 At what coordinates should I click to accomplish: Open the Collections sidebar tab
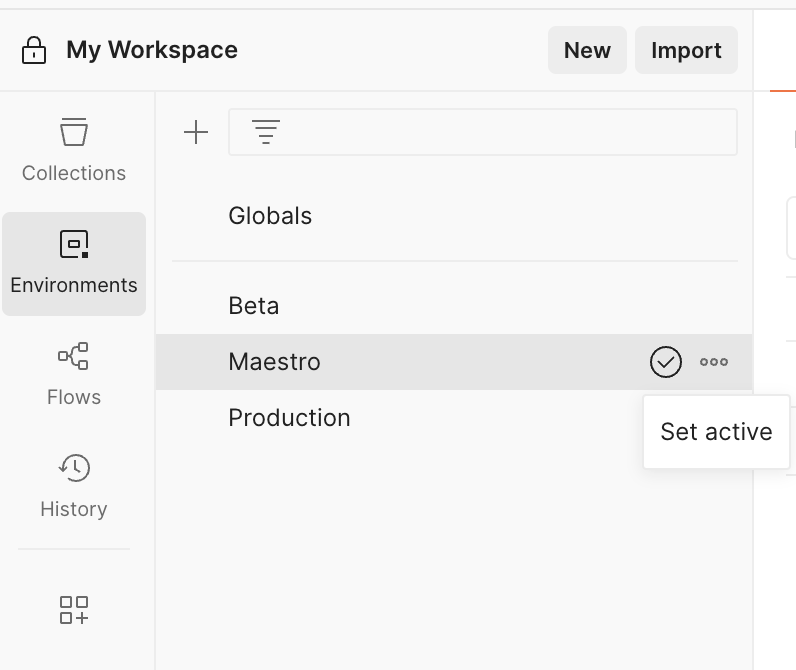(x=74, y=150)
